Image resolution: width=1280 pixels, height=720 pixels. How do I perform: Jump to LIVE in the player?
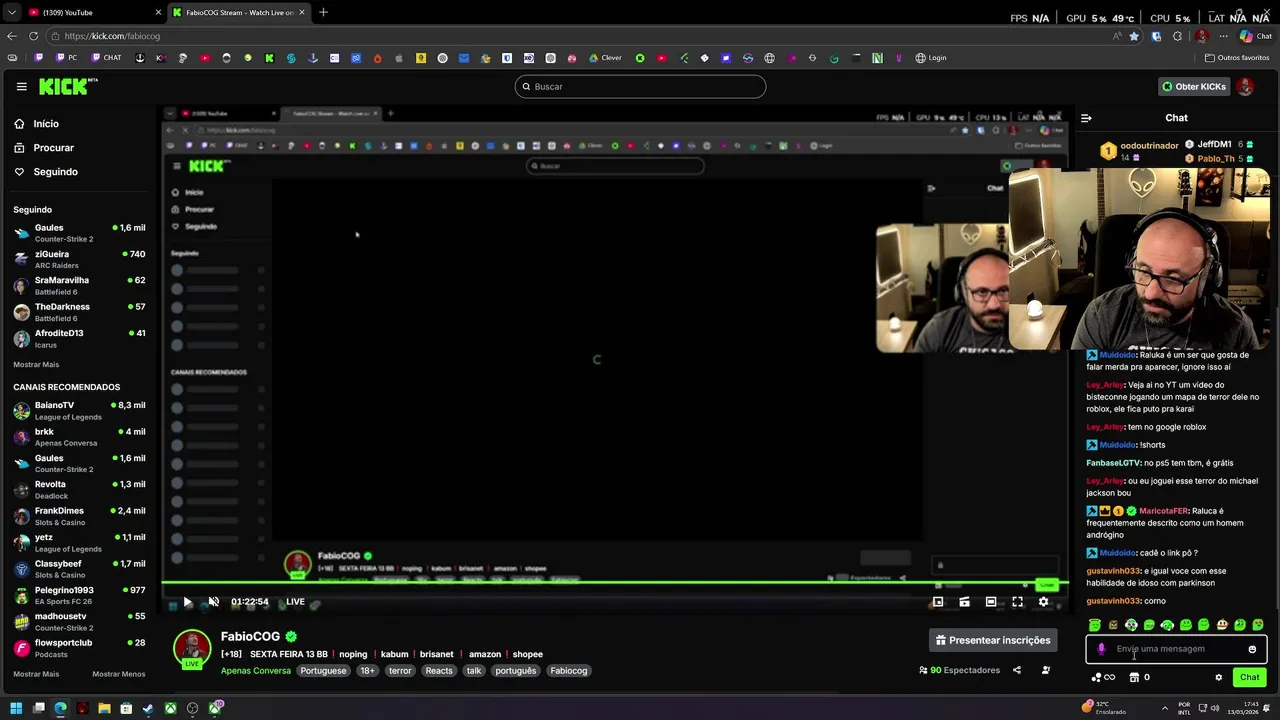(295, 602)
